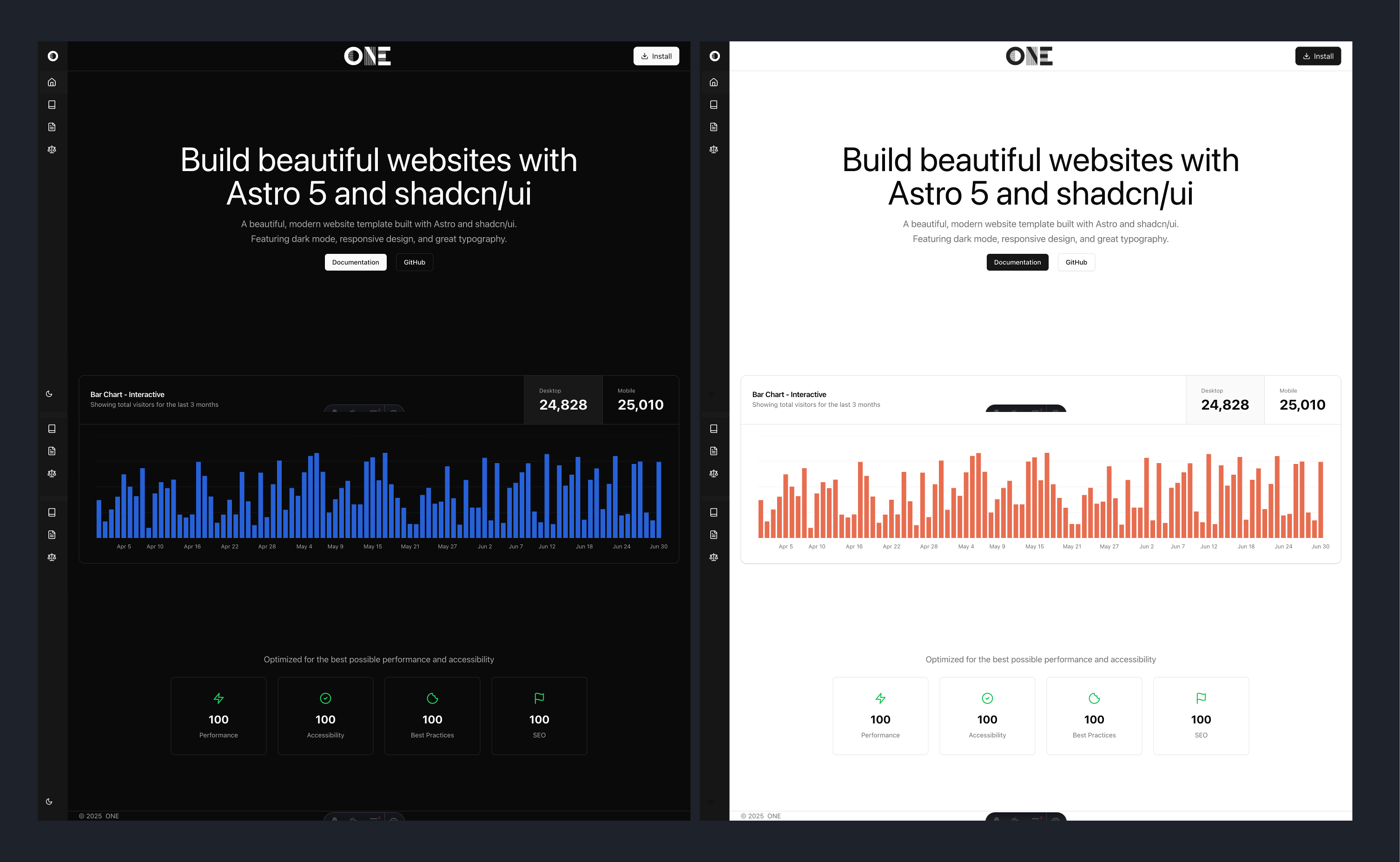This screenshot has height=862, width=1400.
Task: Click lightning bolt icon in light Performance card
Action: pos(880,698)
